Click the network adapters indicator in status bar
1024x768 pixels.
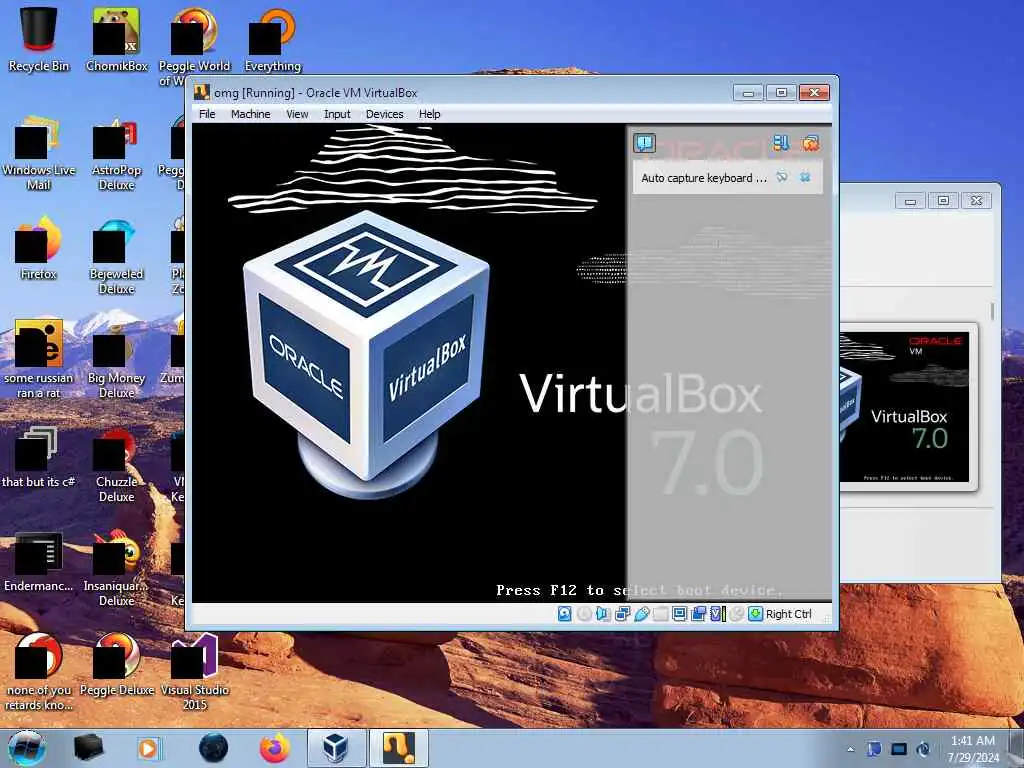[x=622, y=614]
